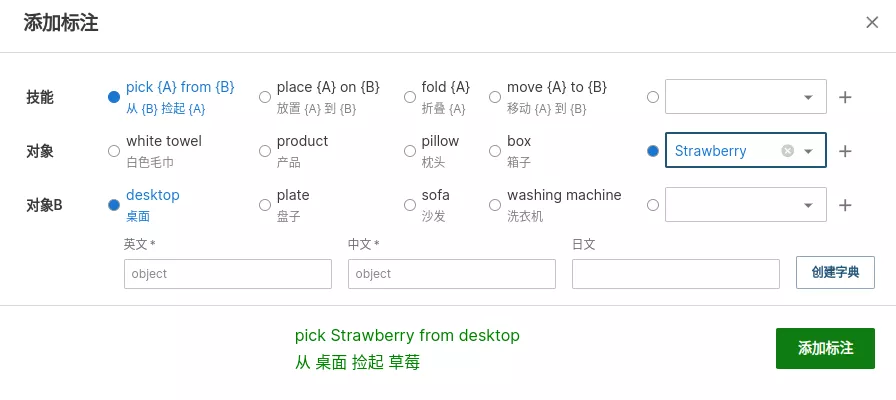Click the plus icon in the 对象B row
Image resolution: width=896 pixels, height=400 pixels.
point(845,205)
